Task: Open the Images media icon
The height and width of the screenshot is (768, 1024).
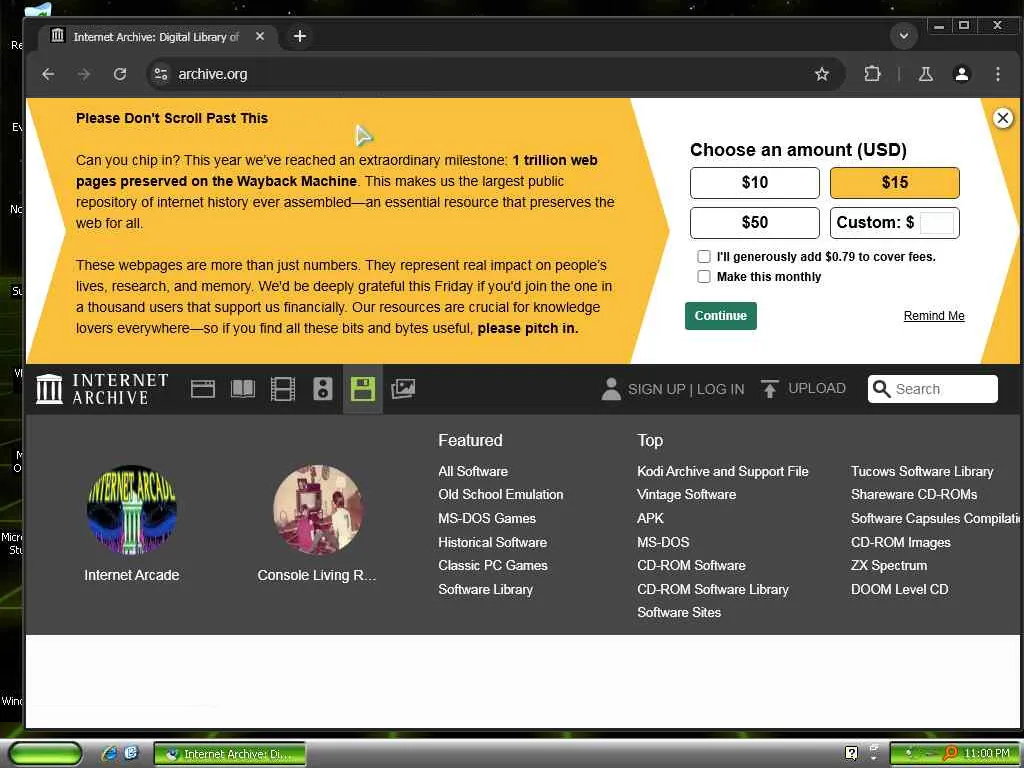Action: pyautogui.click(x=403, y=389)
